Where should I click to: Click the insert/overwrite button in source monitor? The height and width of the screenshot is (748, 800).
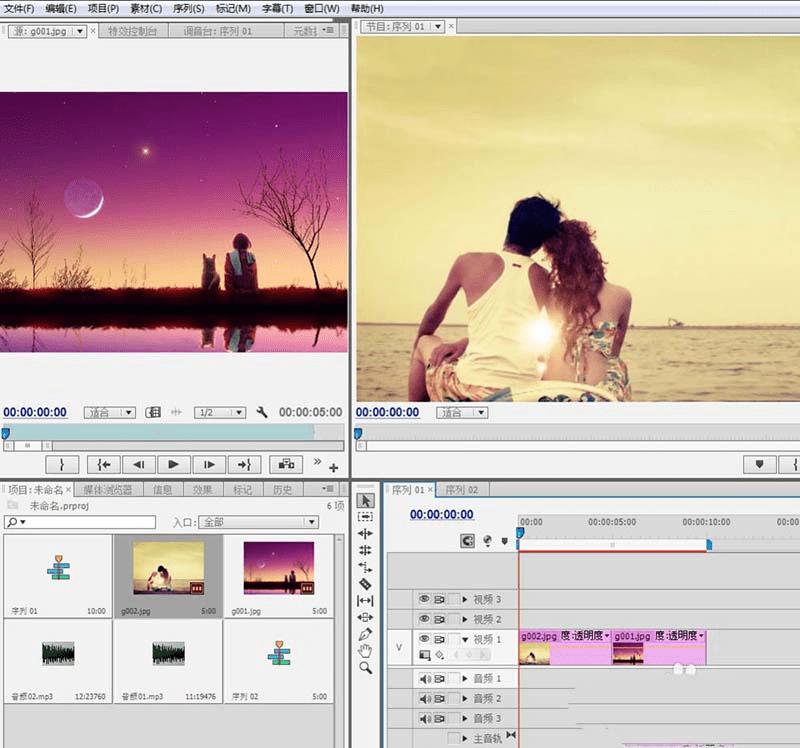(286, 464)
